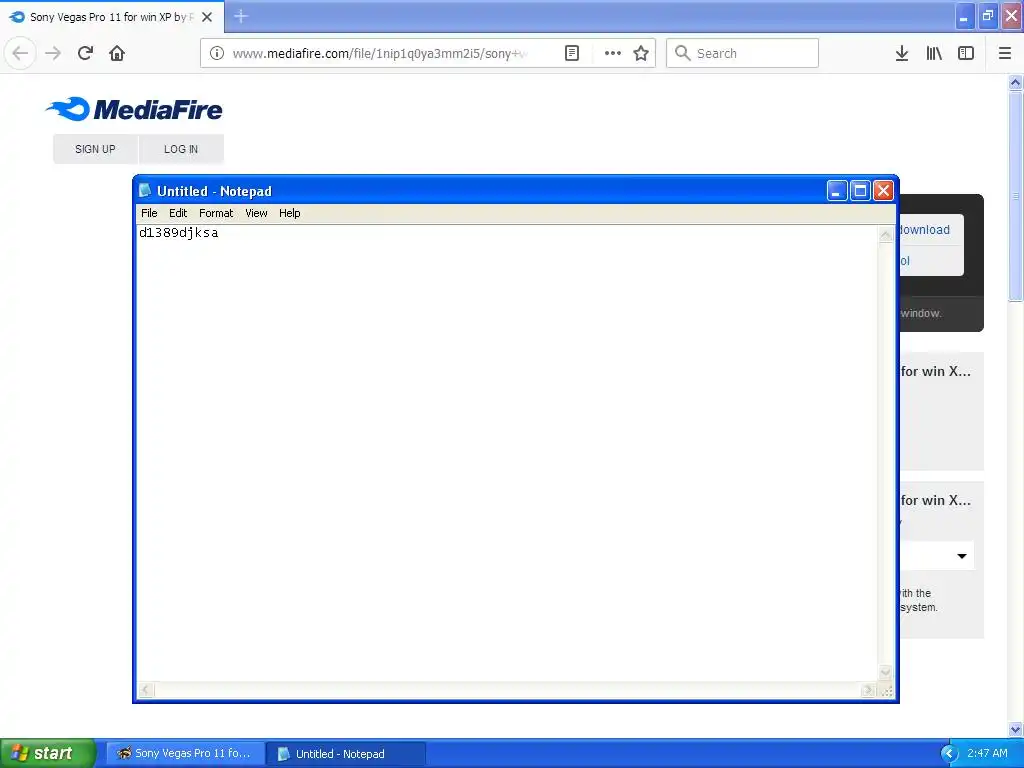Viewport: 1024px width, 768px height.
Task: Close the Sony Vegas Pro browser tab
Action: (x=207, y=17)
